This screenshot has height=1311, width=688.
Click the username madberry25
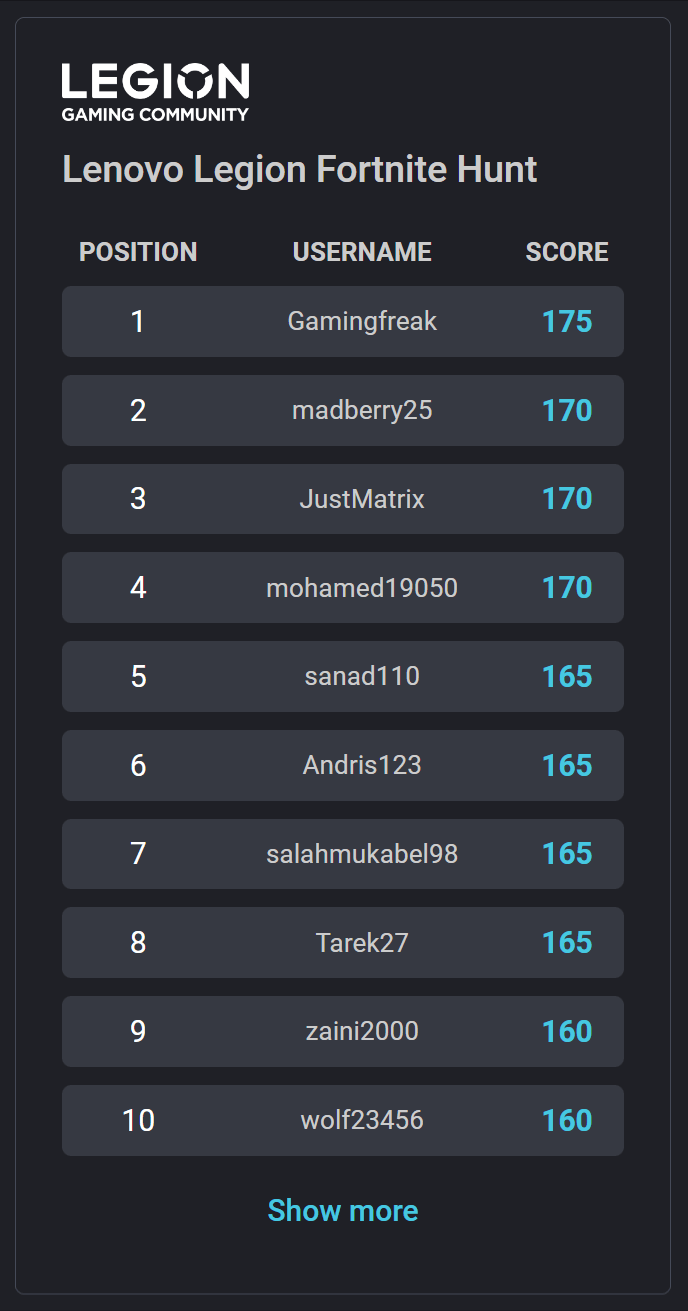(x=362, y=410)
